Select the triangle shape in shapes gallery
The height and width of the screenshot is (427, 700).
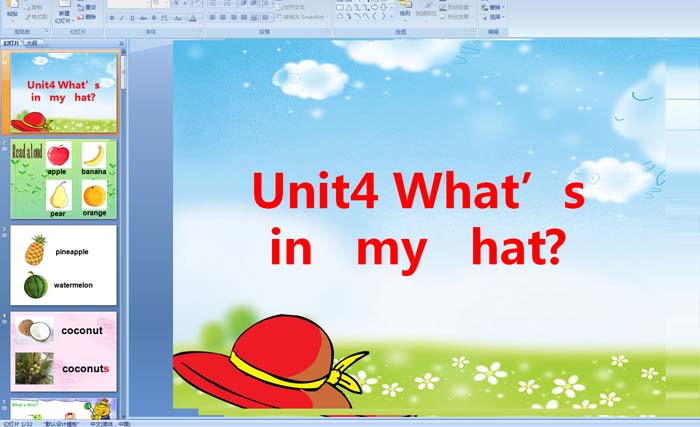(x=349, y=8)
